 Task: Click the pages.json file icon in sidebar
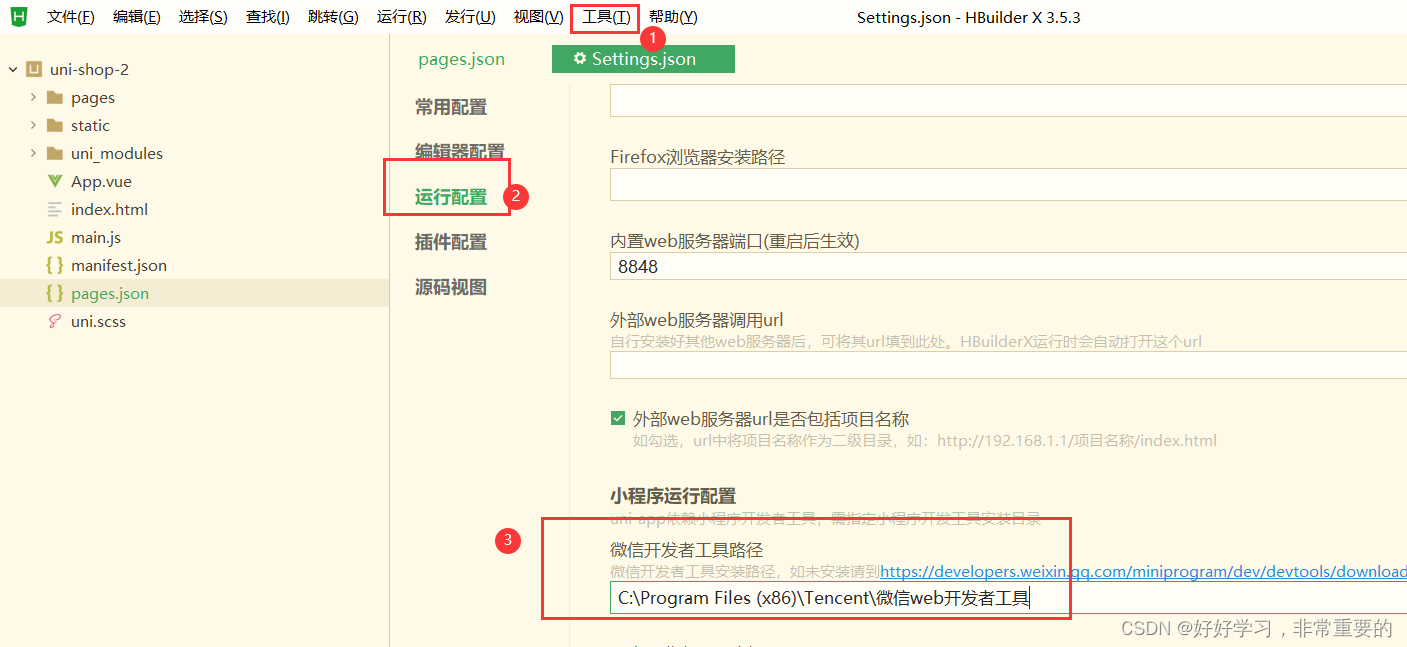click(57, 293)
